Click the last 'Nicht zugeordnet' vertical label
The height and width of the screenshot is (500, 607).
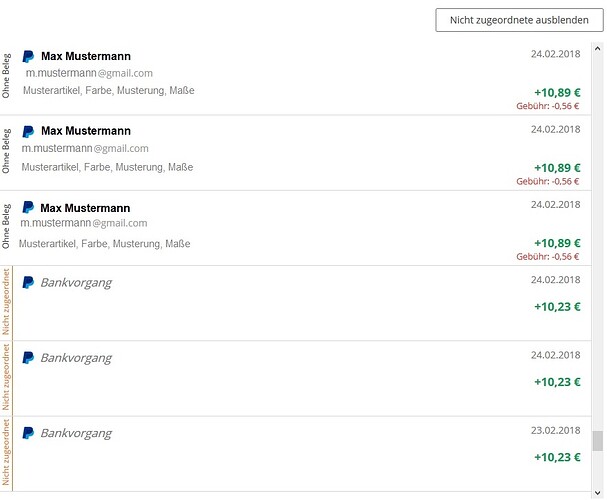(x=7, y=453)
